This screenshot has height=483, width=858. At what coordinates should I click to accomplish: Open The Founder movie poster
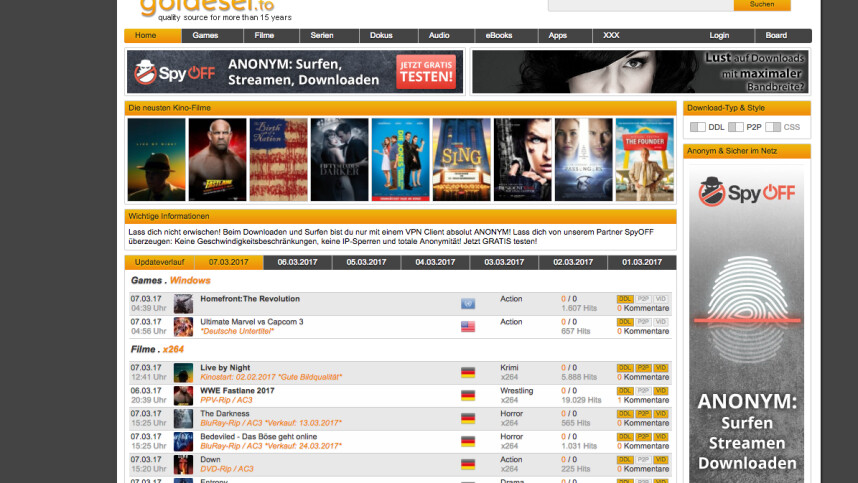click(x=645, y=160)
